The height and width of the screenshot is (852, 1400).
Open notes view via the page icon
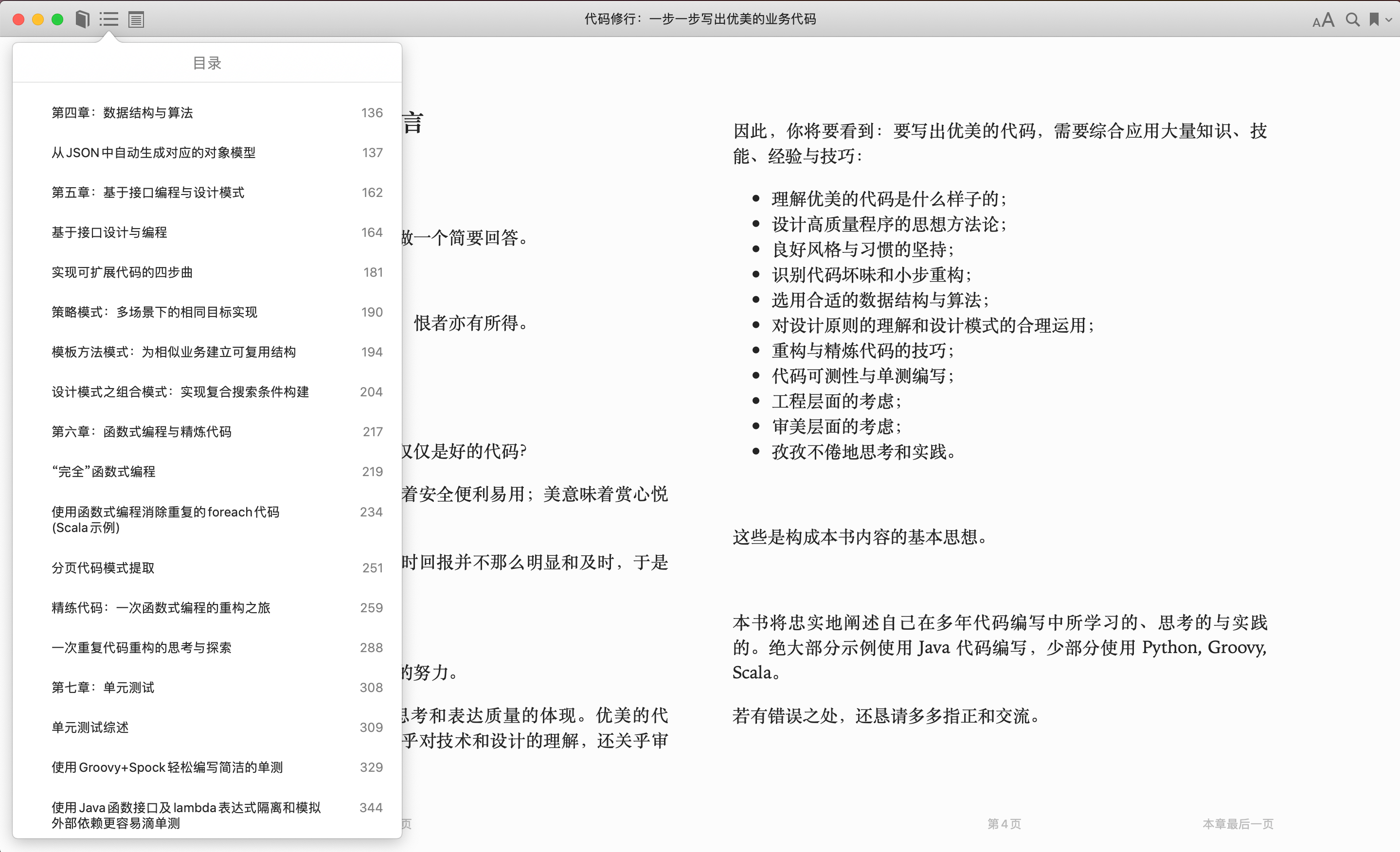coord(135,19)
